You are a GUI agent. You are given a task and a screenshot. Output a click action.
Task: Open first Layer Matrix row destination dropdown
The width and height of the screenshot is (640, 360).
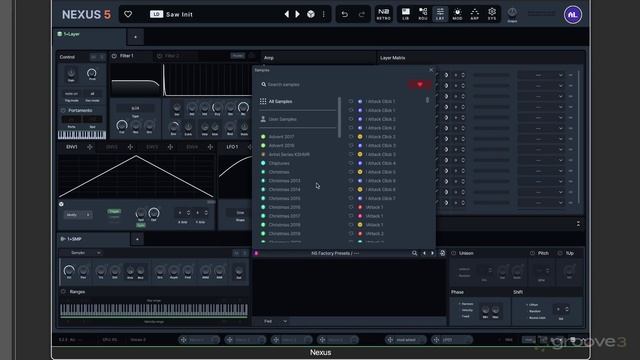pos(540,75)
